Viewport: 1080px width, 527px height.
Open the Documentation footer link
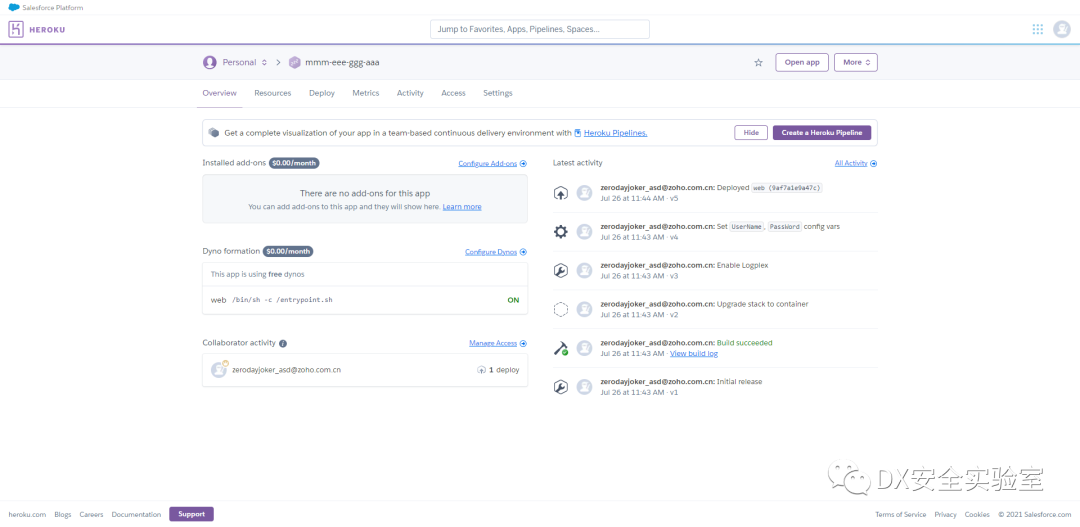point(136,515)
